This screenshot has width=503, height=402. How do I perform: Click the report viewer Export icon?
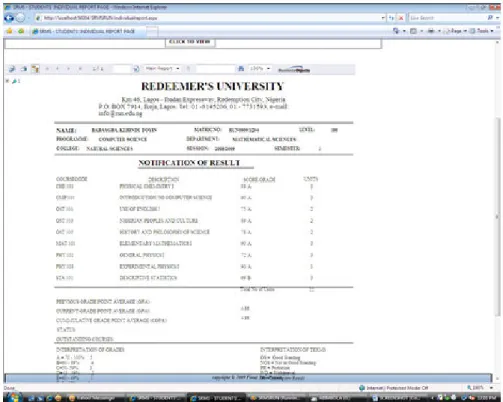pos(12,69)
